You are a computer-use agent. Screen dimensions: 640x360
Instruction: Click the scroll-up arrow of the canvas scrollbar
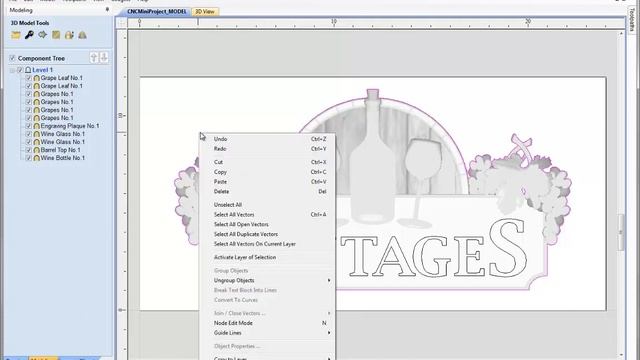[x=621, y=34]
